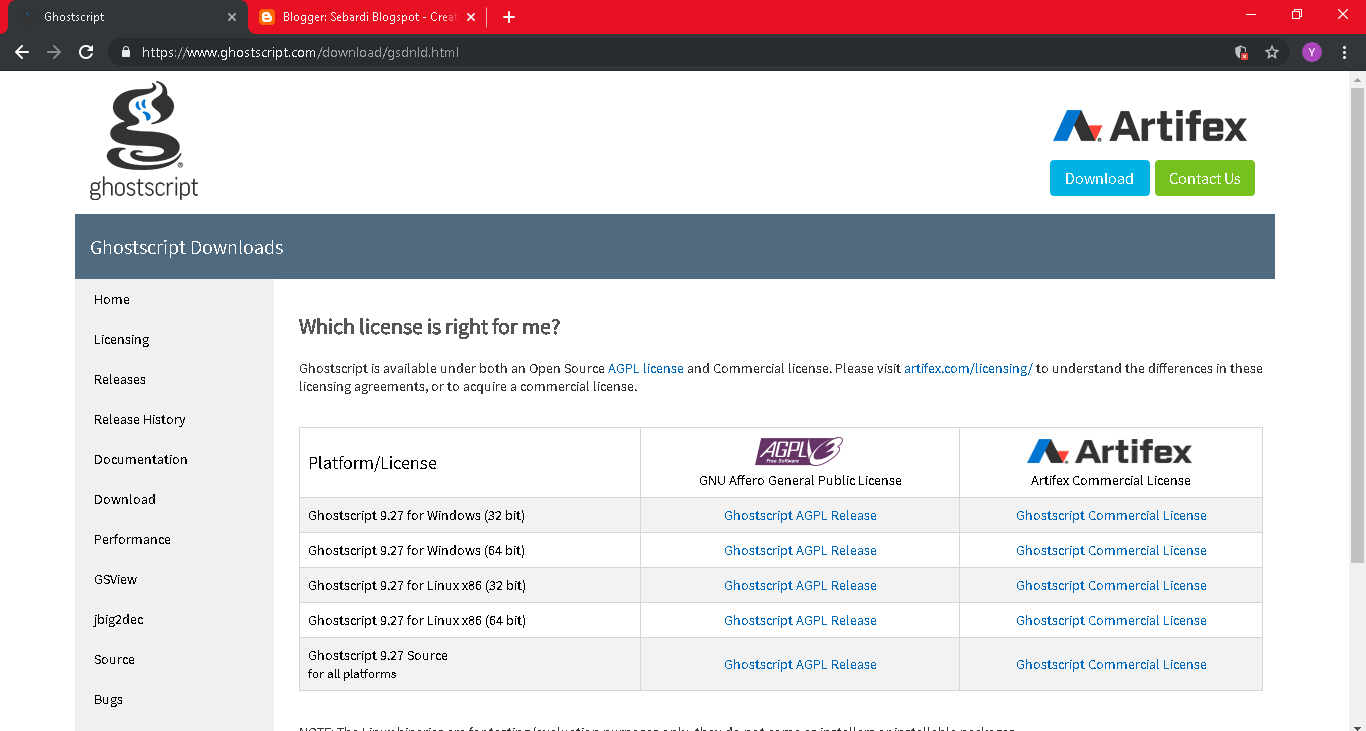Click the 'Ghostscript Downloads' banner heading

tap(187, 247)
